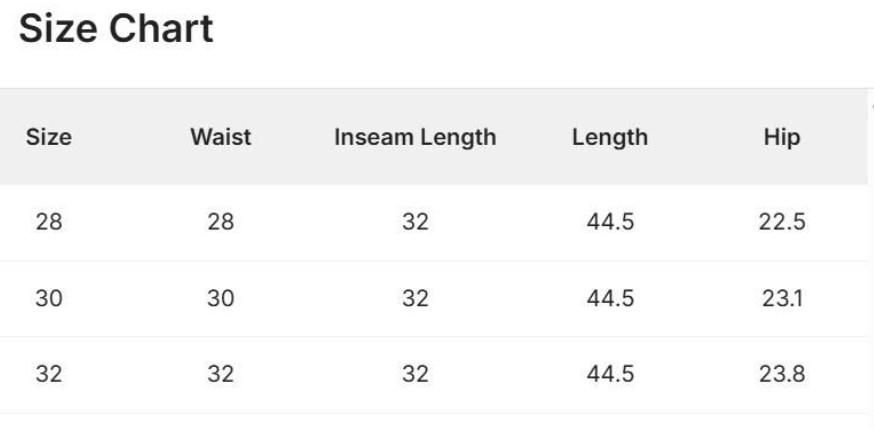Screen dimensions: 874x430
Task: Click the Length column header
Action: pyautogui.click(x=610, y=137)
